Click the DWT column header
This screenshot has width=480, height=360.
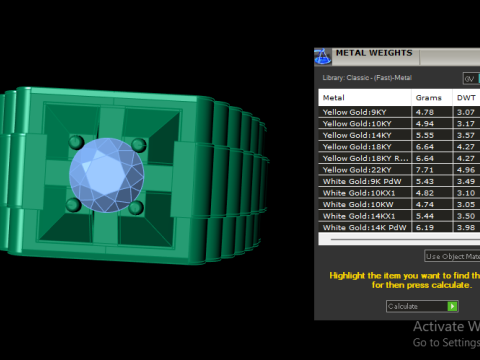[466, 98]
